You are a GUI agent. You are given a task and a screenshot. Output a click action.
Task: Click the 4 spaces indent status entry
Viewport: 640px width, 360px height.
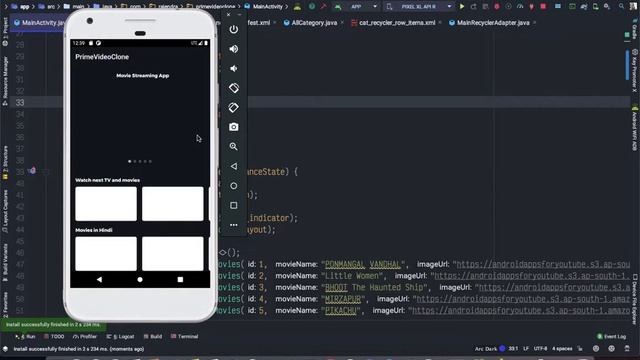(562, 349)
